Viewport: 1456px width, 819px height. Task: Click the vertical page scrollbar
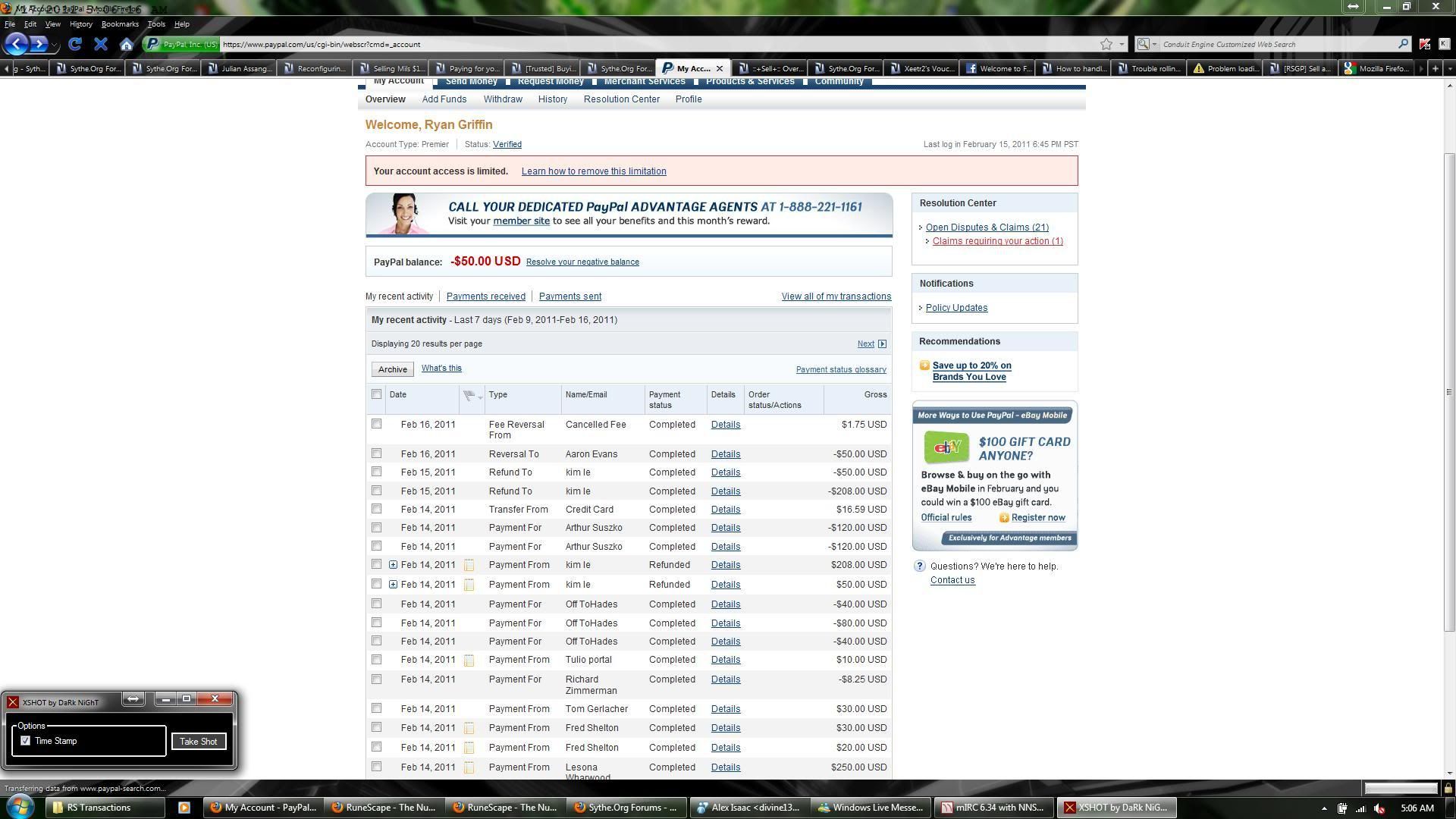click(1449, 391)
